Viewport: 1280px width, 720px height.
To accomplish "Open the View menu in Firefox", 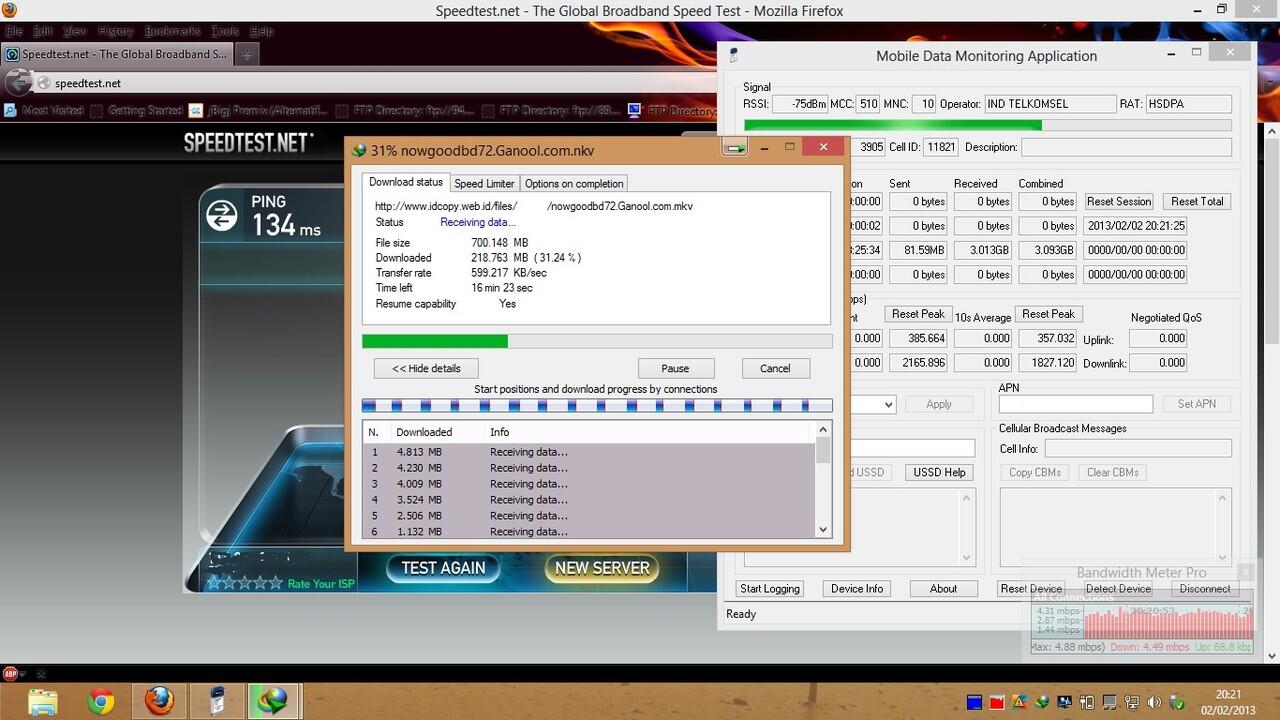I will tap(76, 32).
